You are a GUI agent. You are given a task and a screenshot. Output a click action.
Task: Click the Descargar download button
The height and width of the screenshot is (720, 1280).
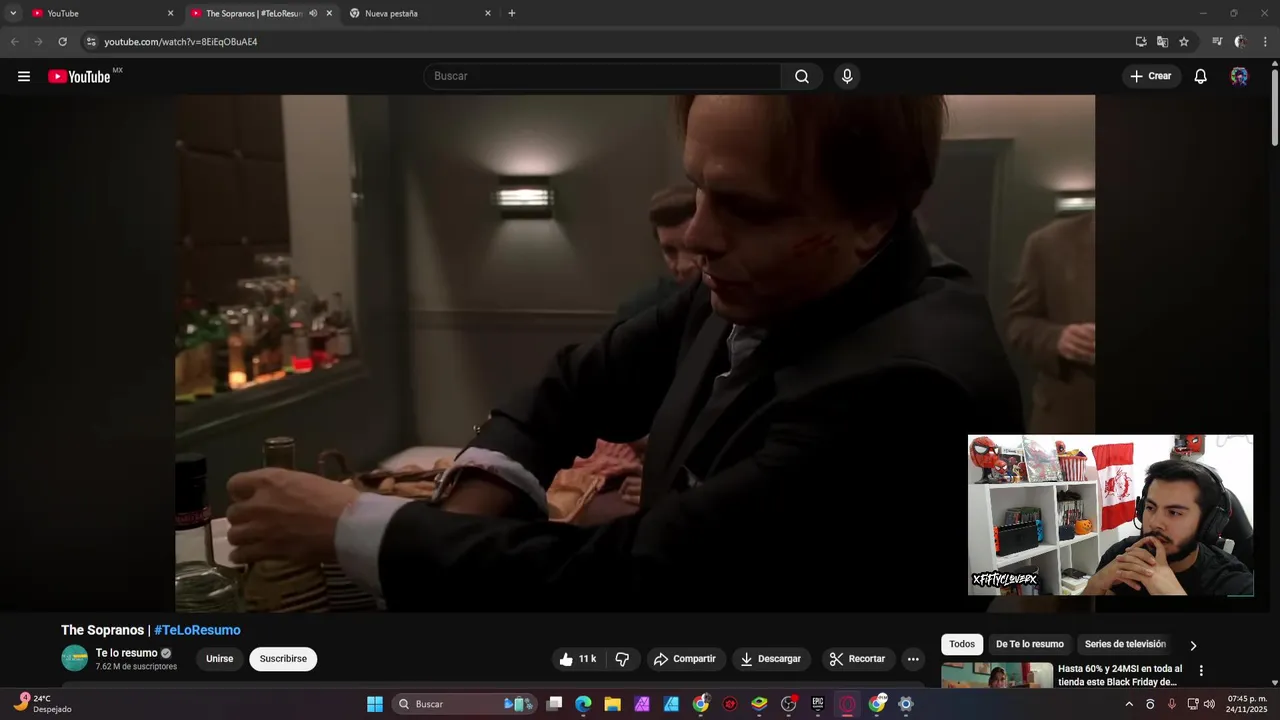771,659
